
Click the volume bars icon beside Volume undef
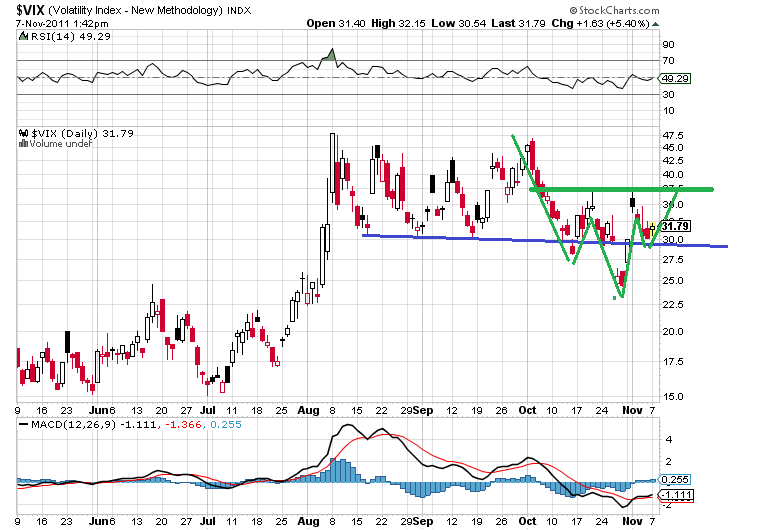[x=23, y=144]
